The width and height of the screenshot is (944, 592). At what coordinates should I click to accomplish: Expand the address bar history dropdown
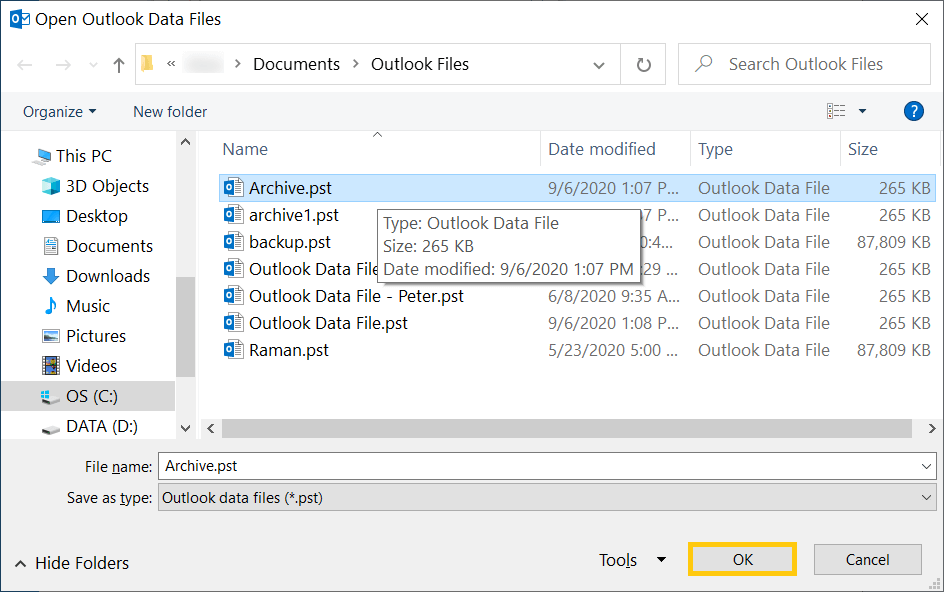598,64
